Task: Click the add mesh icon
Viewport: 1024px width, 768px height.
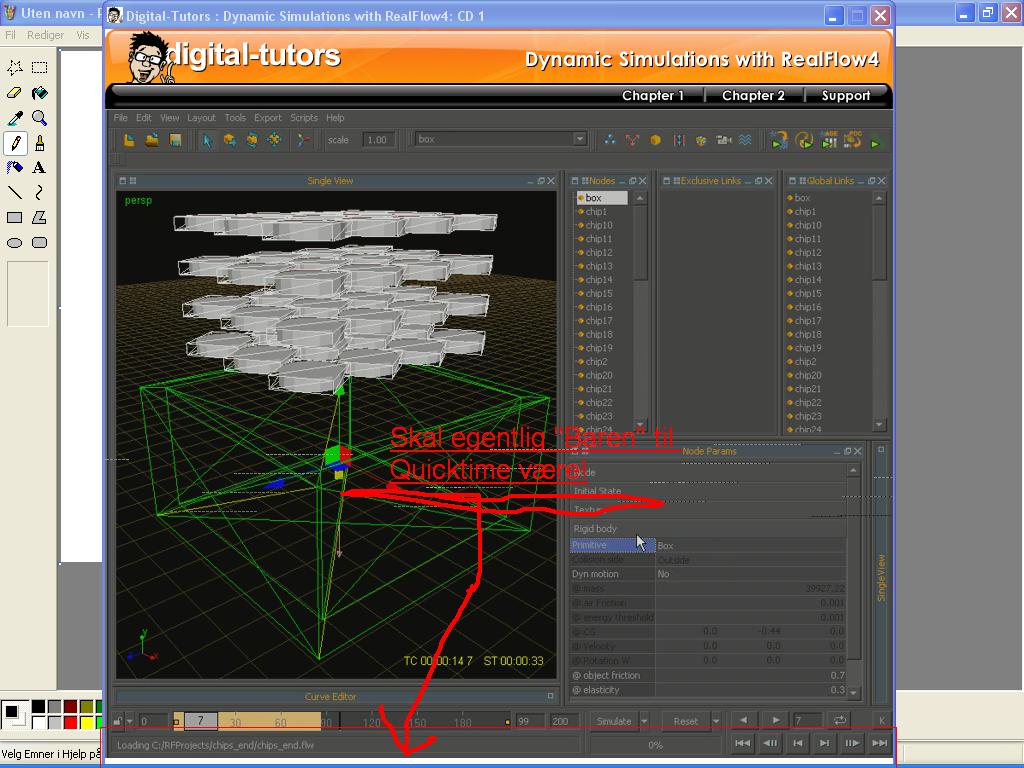Action: [x=701, y=140]
